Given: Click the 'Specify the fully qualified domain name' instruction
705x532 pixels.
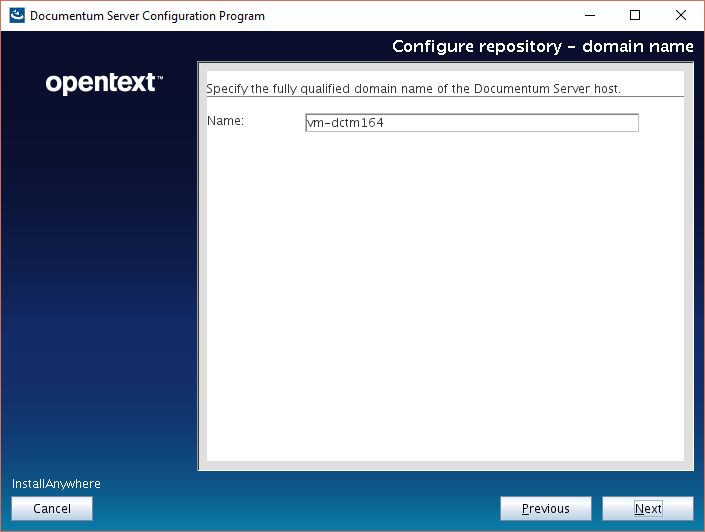Looking at the screenshot, I should coord(413,88).
